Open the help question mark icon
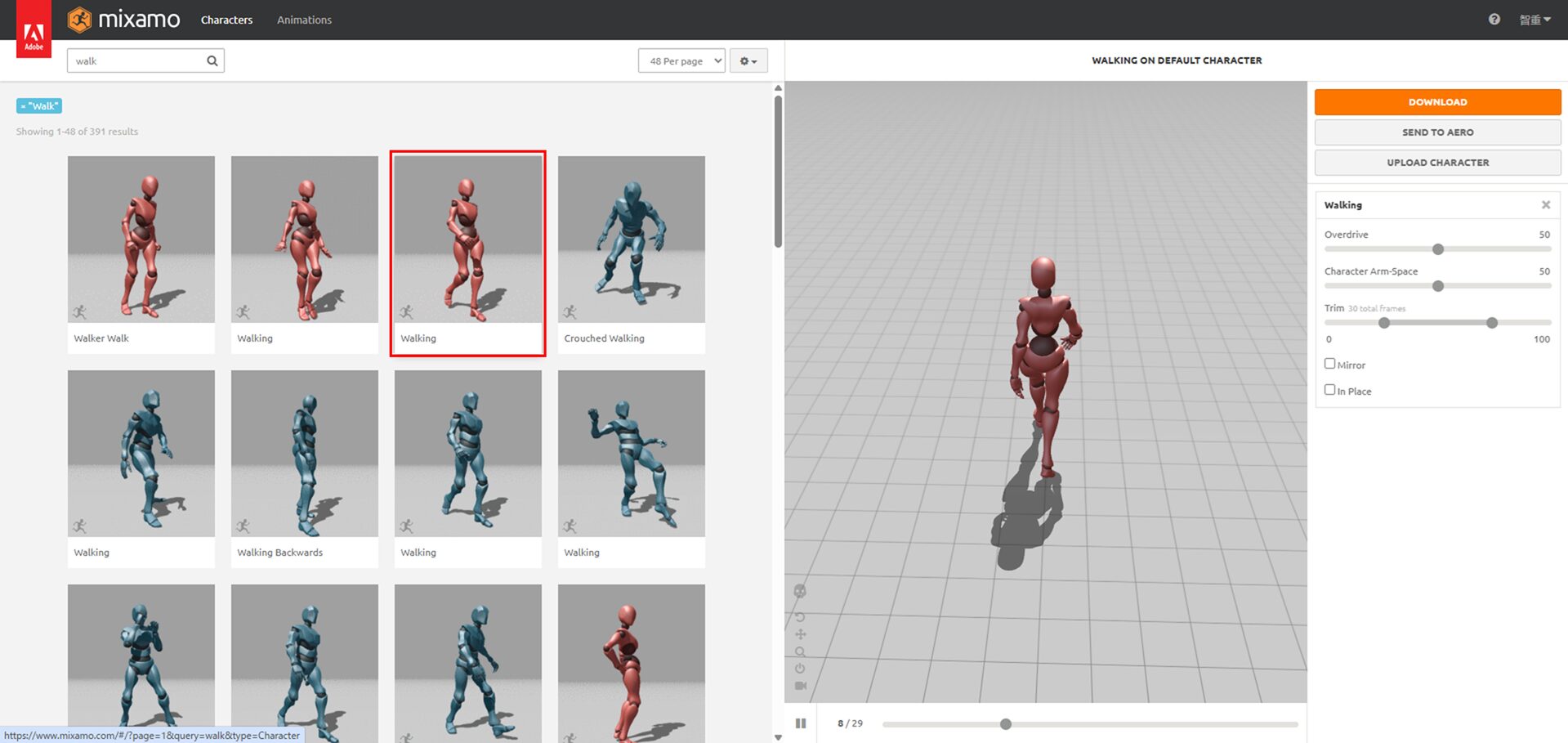 [x=1494, y=20]
